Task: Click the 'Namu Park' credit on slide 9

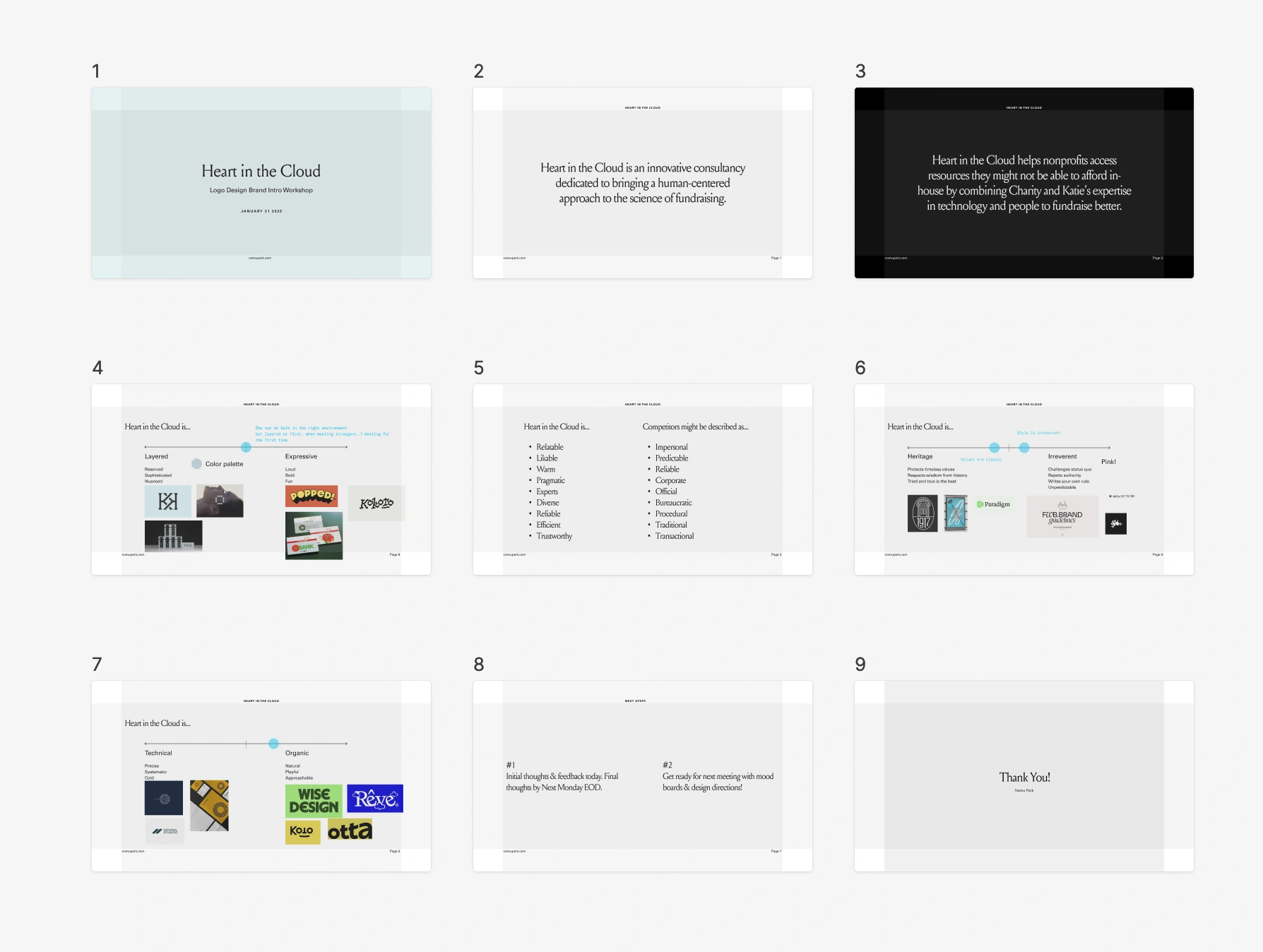Action: [1024, 790]
